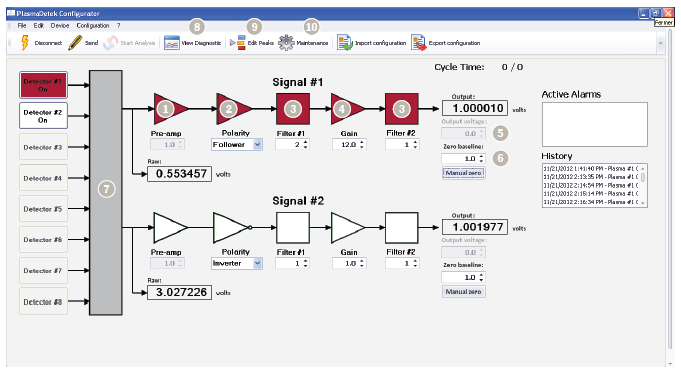Select Signal #2 Polarity inverter block
This screenshot has width=681, height=374.
coord(232,227)
